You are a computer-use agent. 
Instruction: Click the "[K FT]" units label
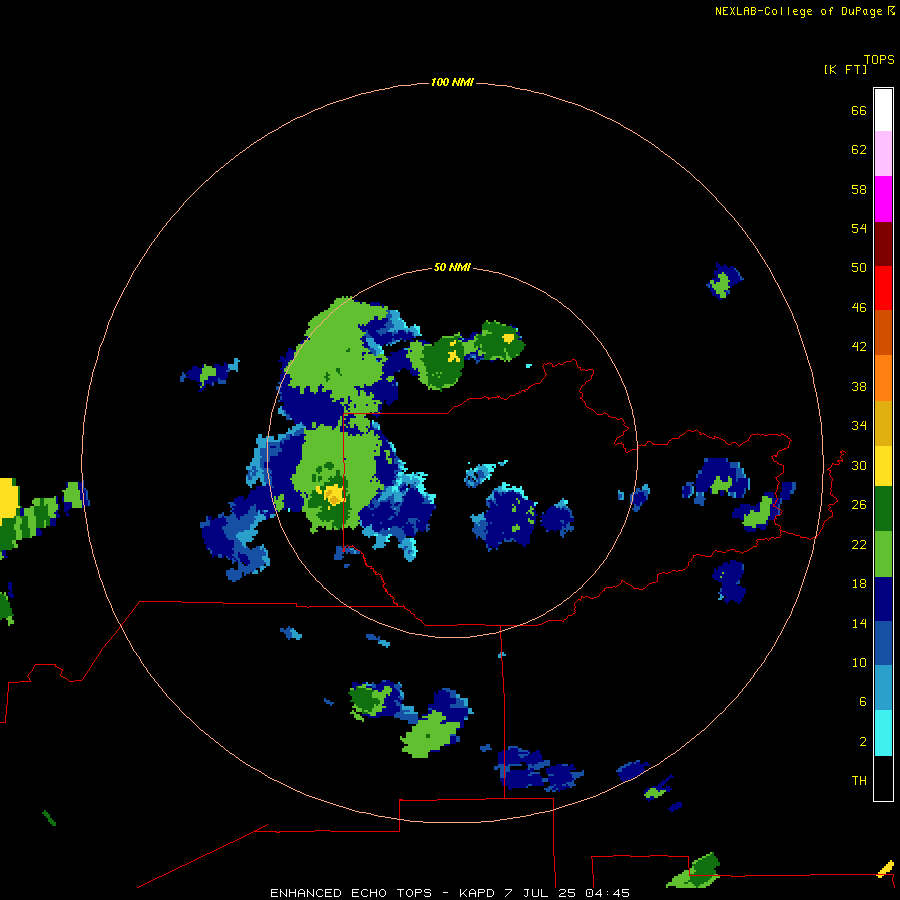point(845,69)
